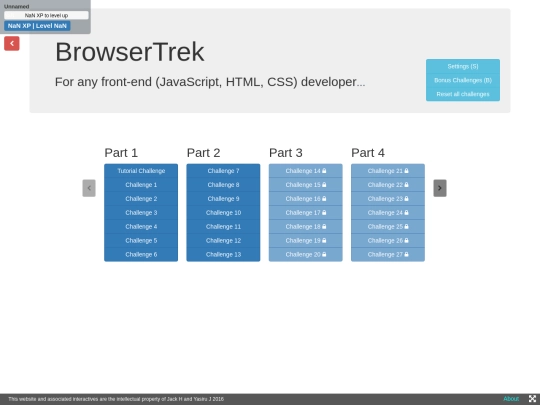Click the Part 1 heading
Viewport: 540px width, 405px height.
[121, 153]
